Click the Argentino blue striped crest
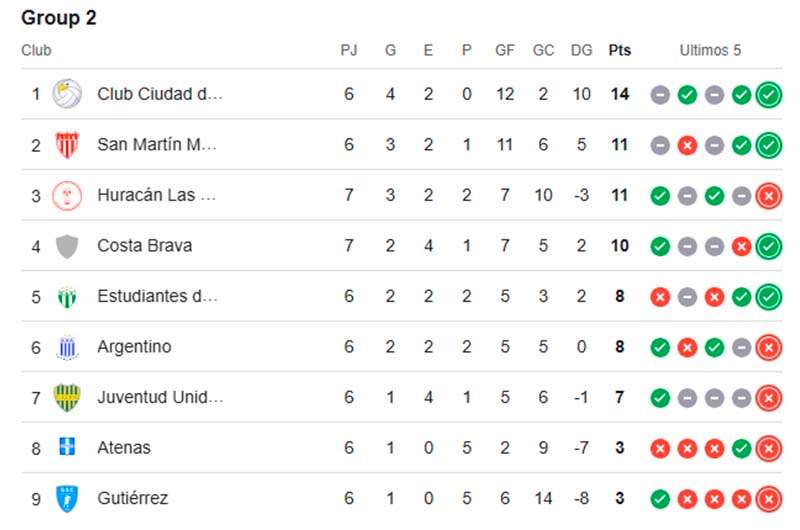This screenshot has width=800, height=530. [x=67, y=347]
